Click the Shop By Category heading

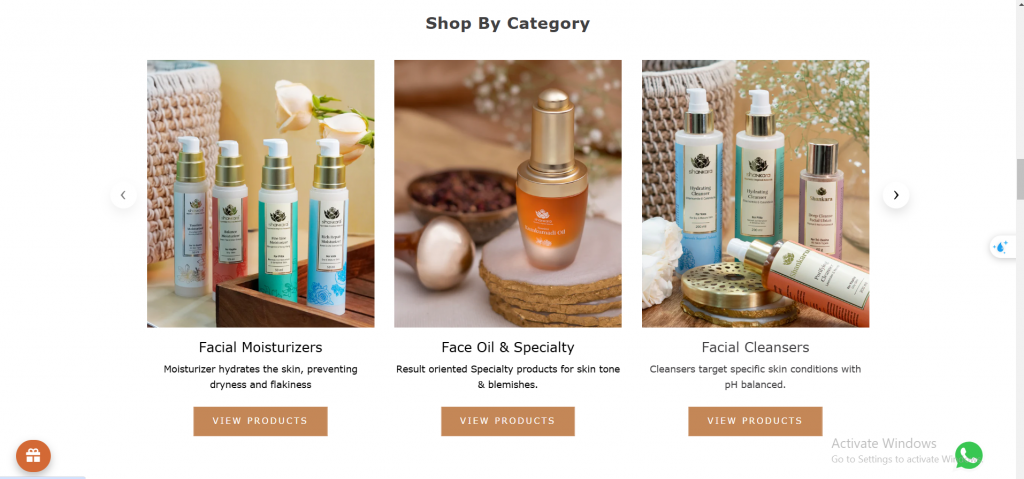(507, 24)
